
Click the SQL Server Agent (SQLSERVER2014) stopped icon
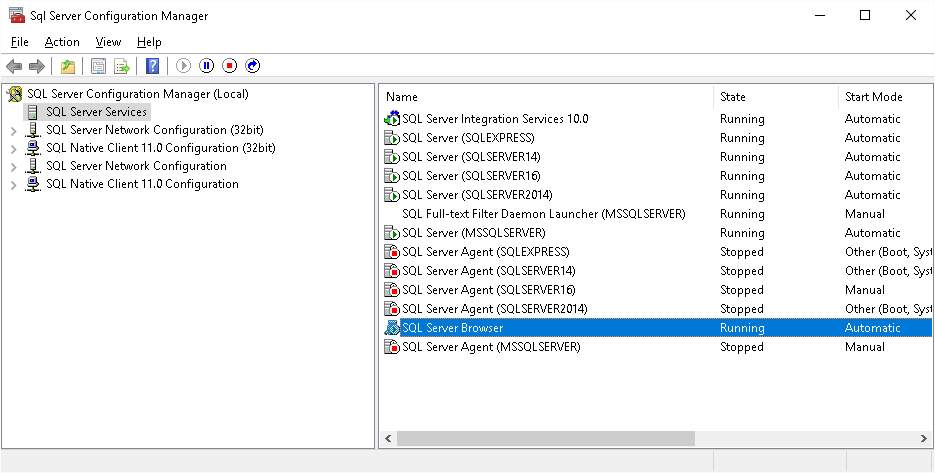pos(392,310)
